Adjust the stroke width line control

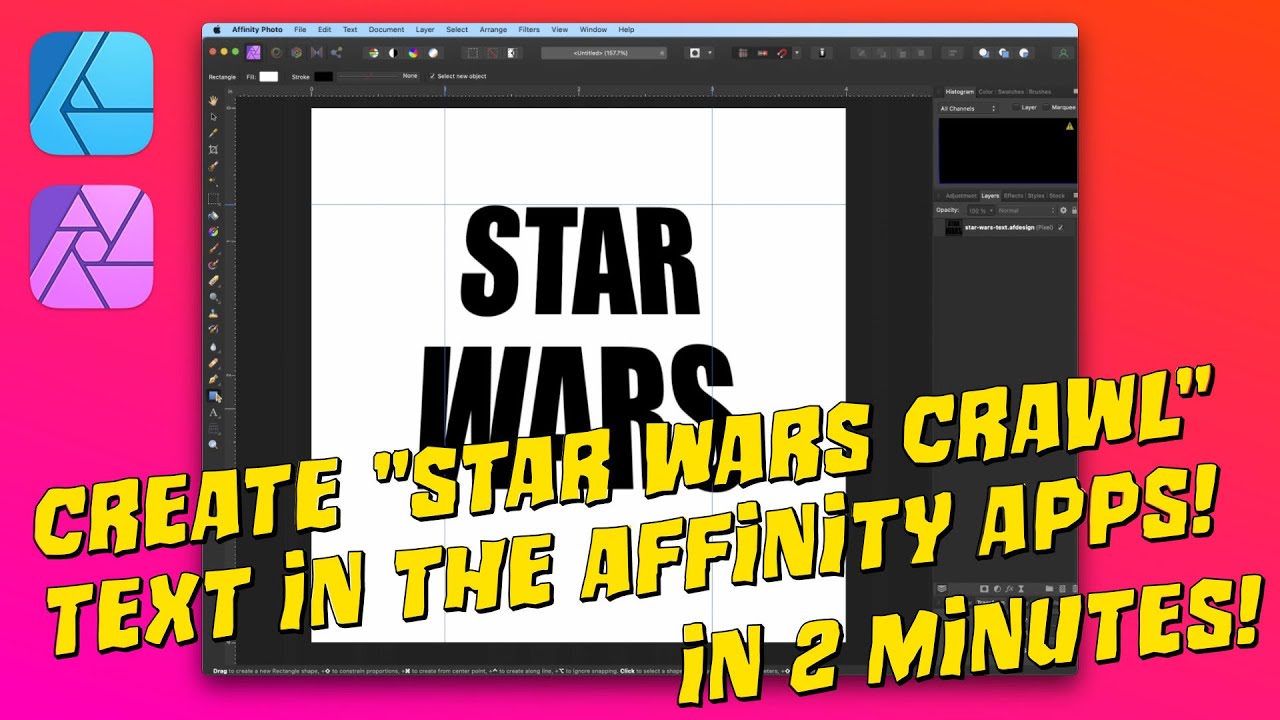pos(367,76)
